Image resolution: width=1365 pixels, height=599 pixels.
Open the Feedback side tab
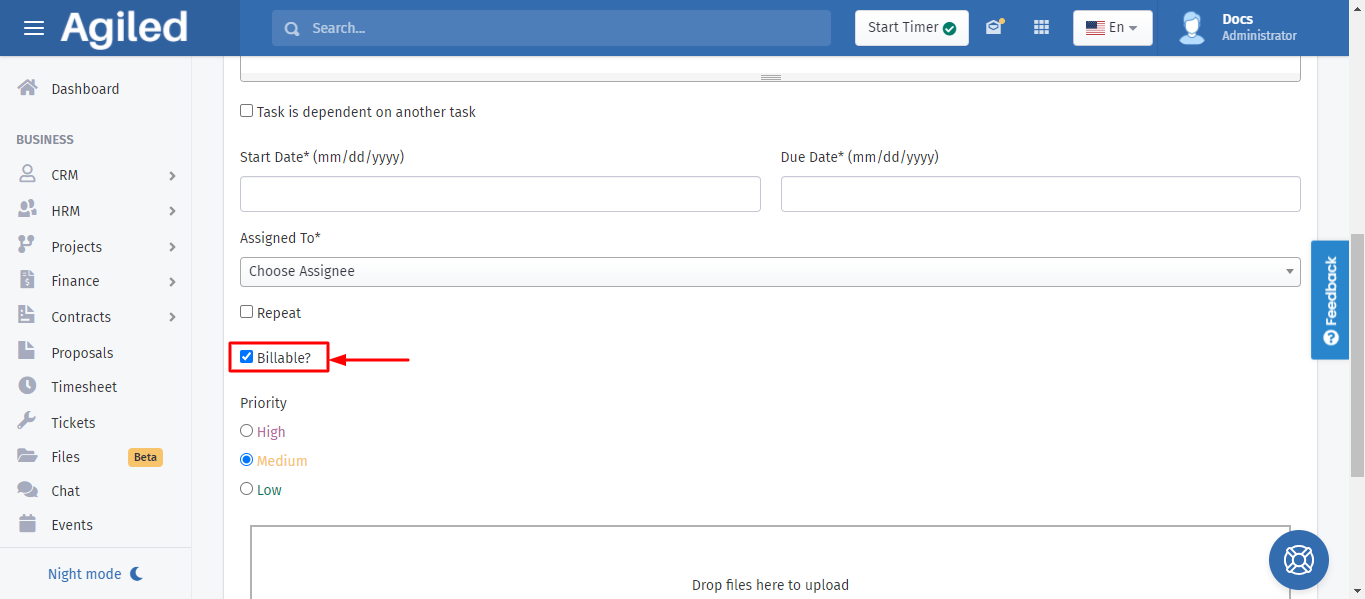[1329, 299]
